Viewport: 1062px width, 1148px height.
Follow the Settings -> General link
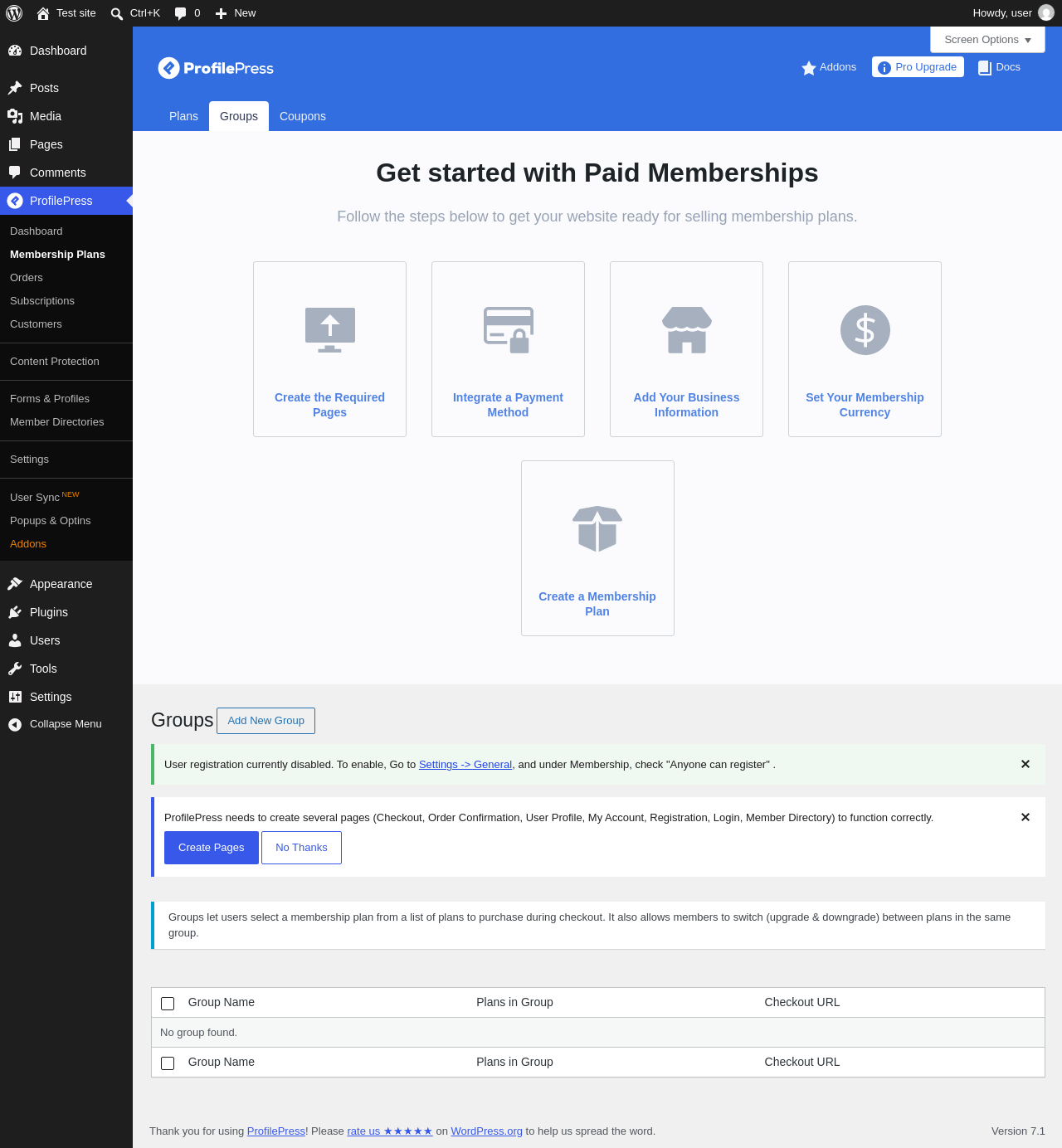point(465,765)
